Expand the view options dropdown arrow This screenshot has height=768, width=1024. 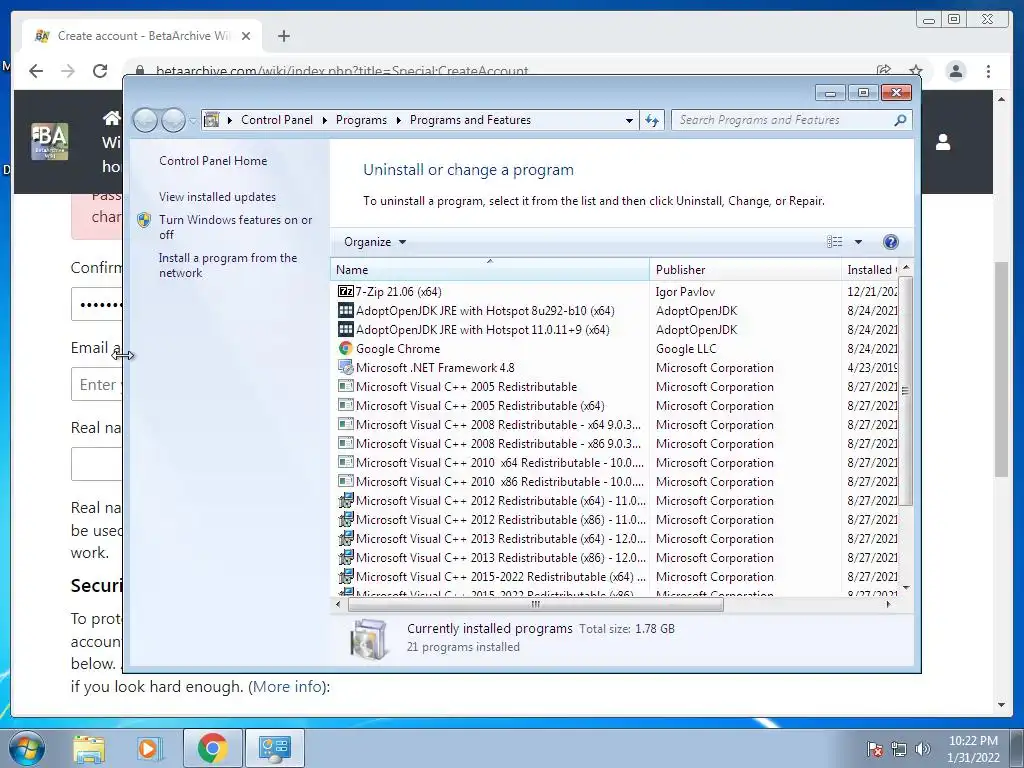coord(858,242)
